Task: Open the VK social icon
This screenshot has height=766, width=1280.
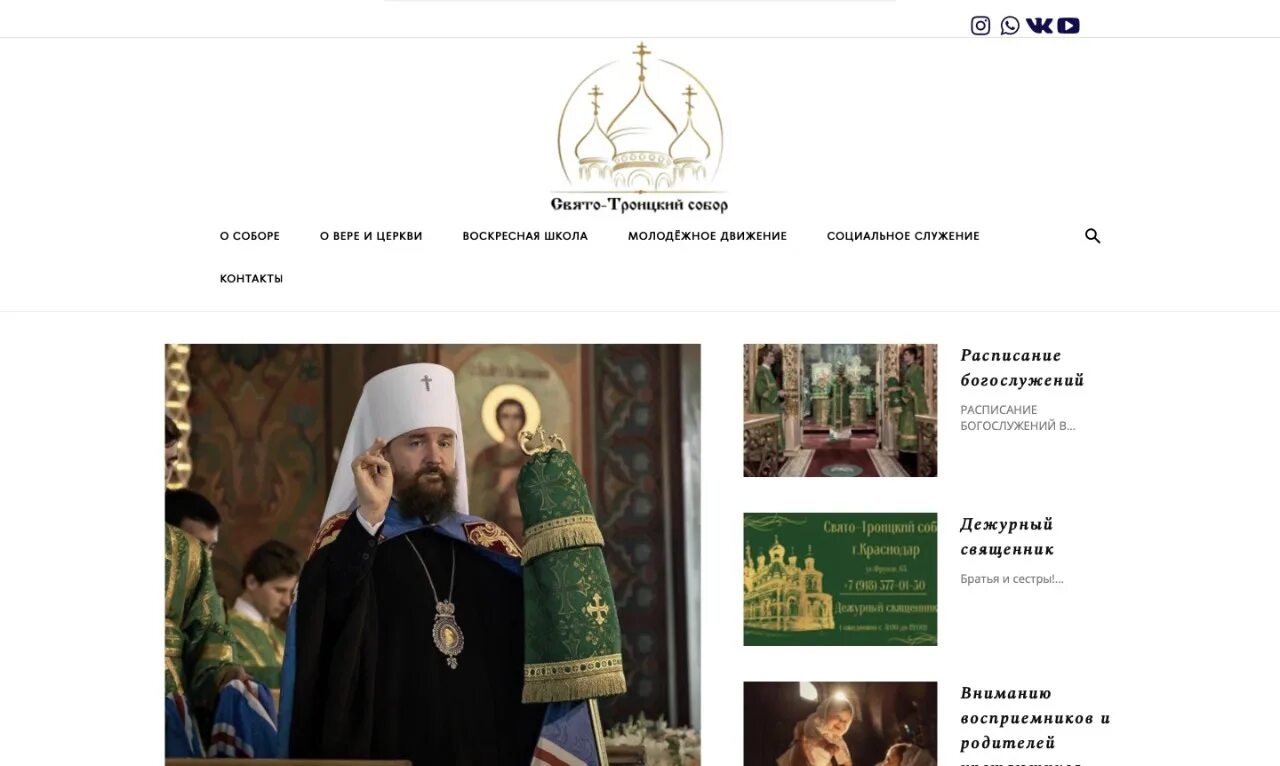Action: 1039,26
